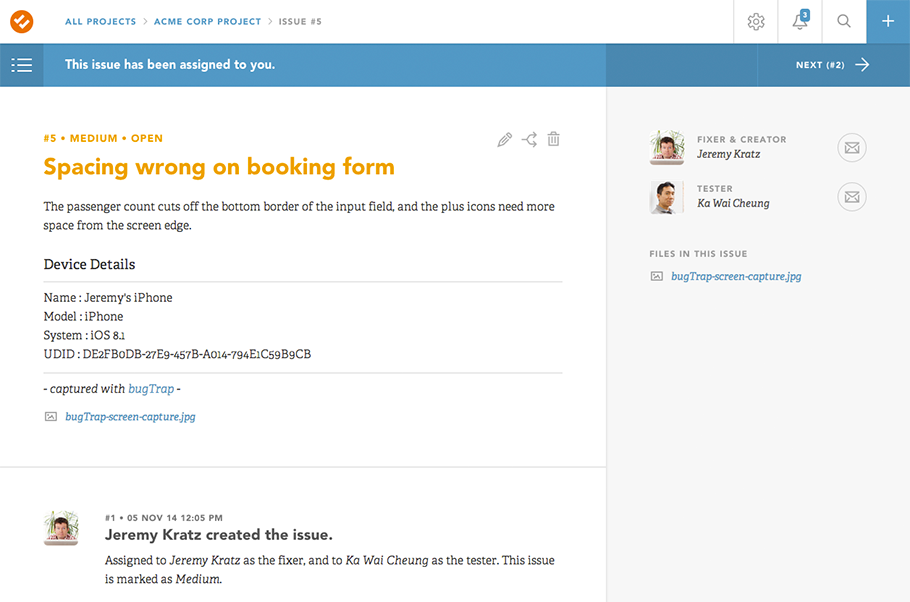The height and width of the screenshot is (602, 910).
Task: Open notifications bell with badge
Action: 800,21
